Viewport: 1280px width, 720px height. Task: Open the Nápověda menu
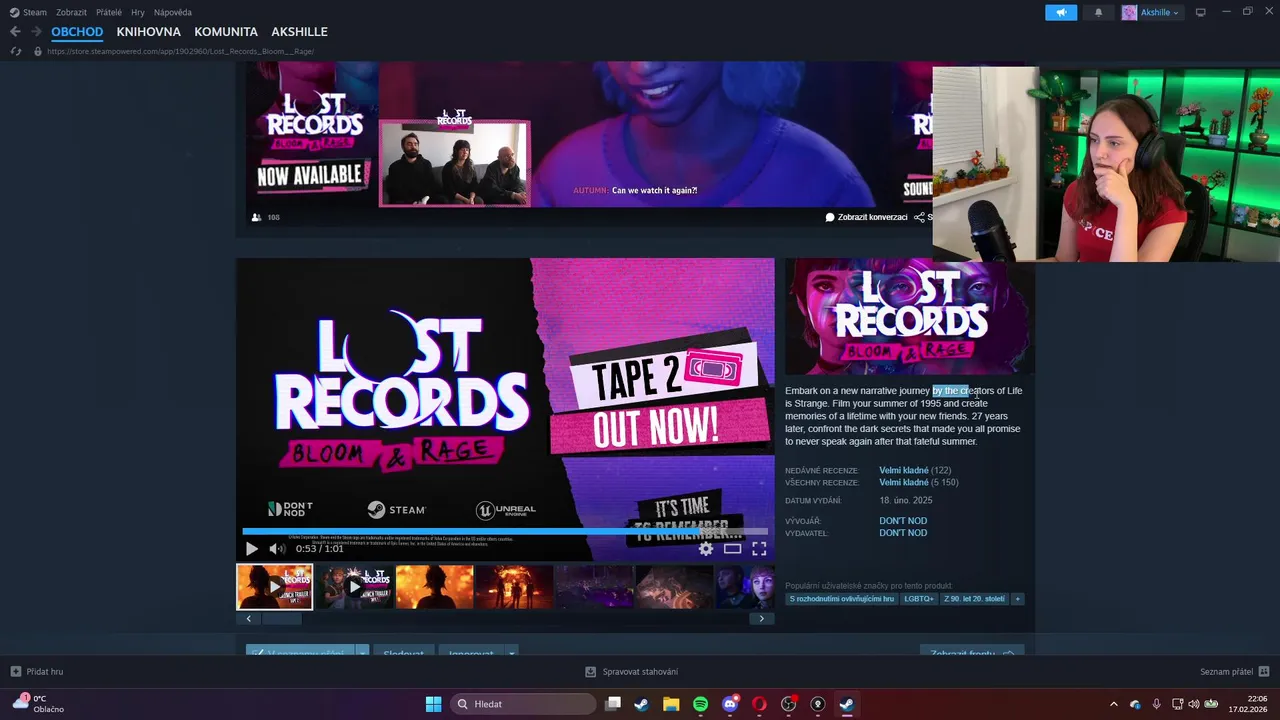[173, 12]
